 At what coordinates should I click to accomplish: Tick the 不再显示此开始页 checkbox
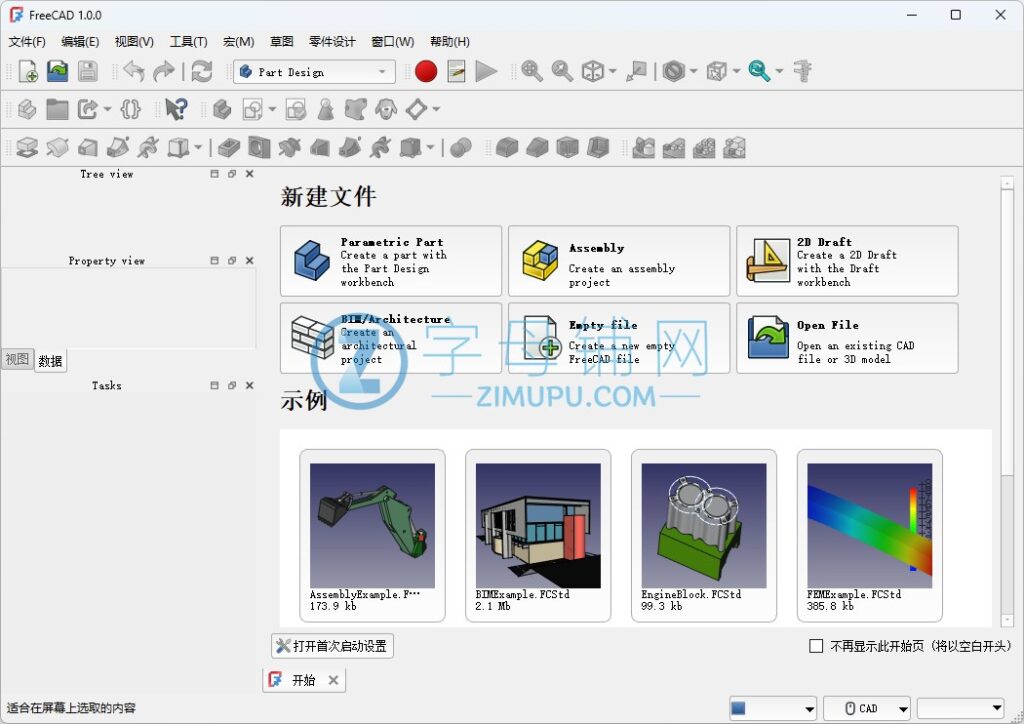pos(816,646)
